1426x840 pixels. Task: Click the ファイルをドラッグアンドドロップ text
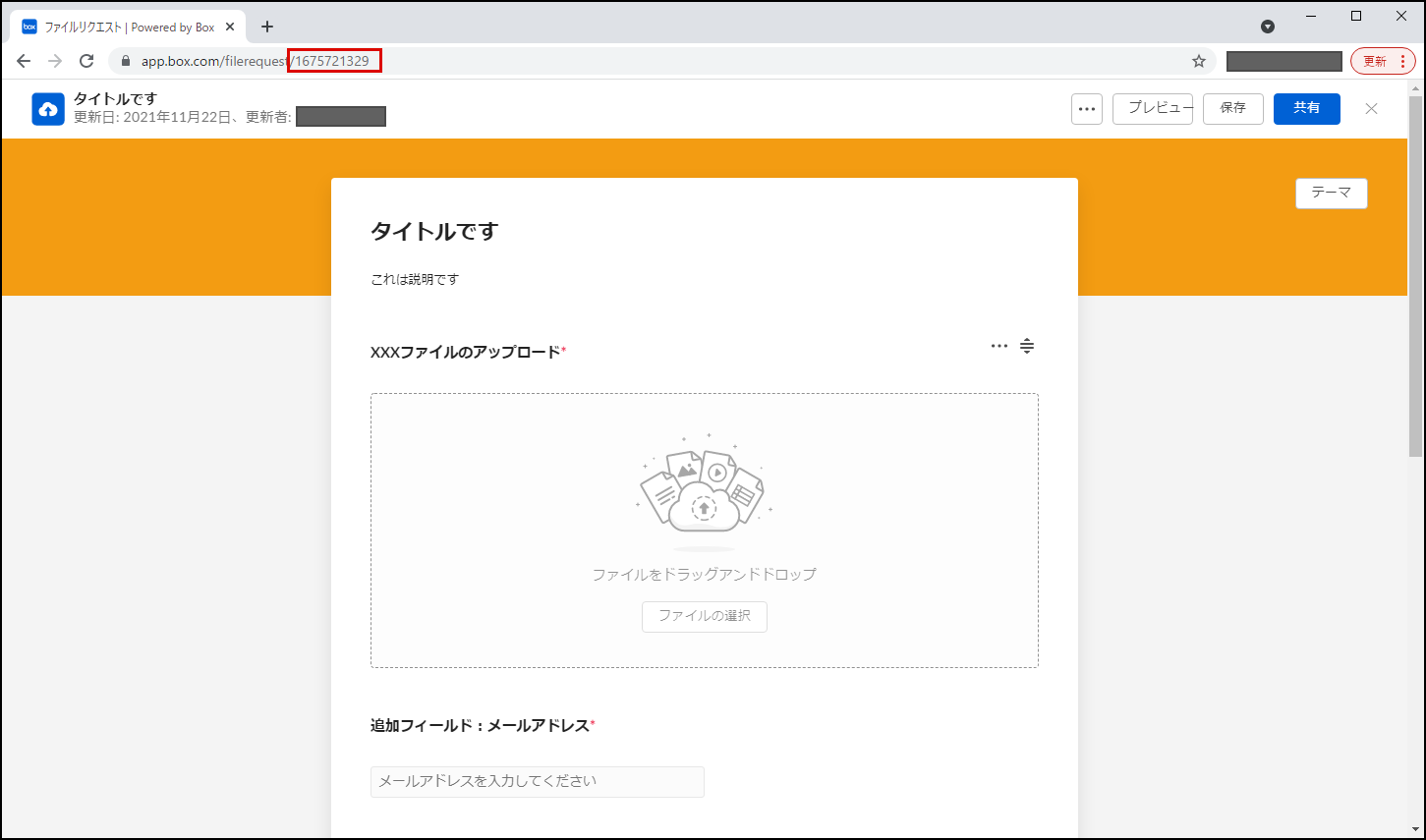[x=705, y=575]
